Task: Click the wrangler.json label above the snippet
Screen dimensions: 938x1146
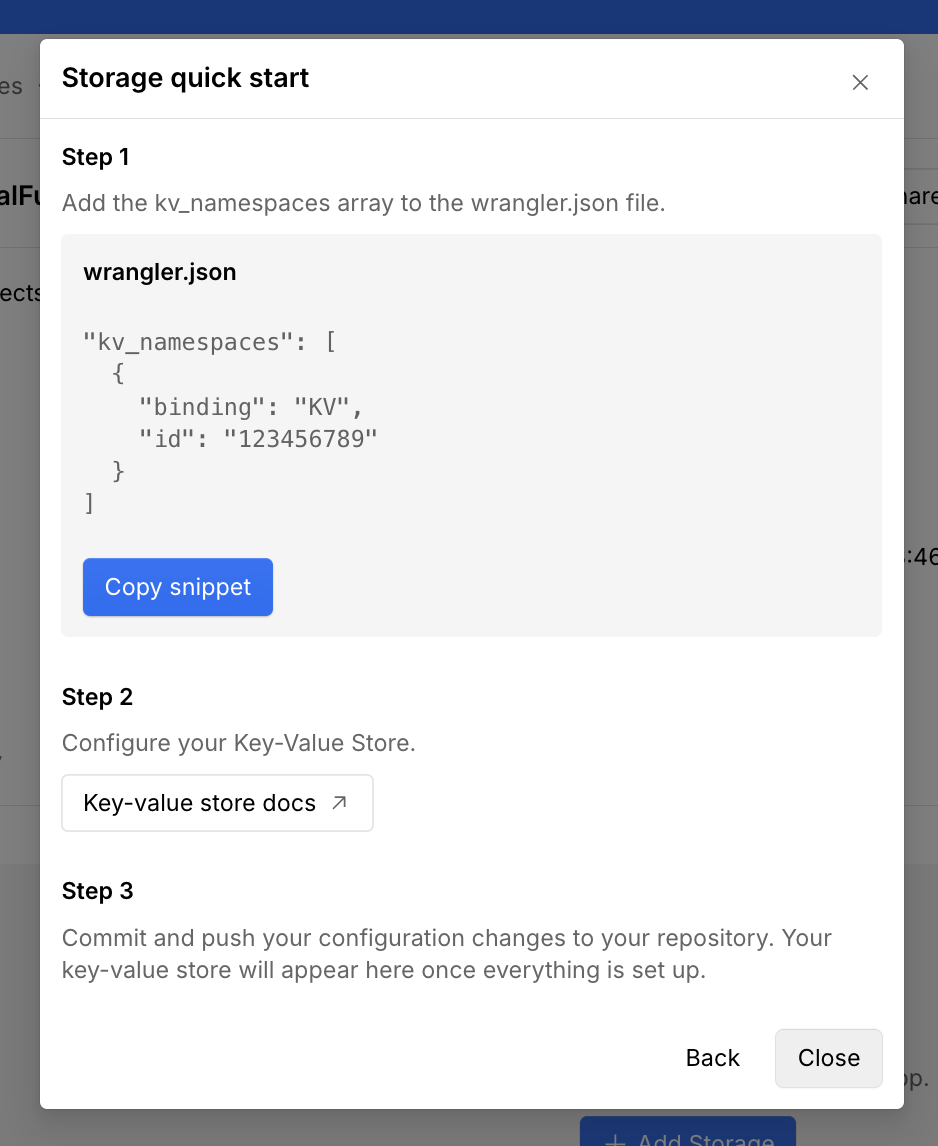Action: (159, 271)
